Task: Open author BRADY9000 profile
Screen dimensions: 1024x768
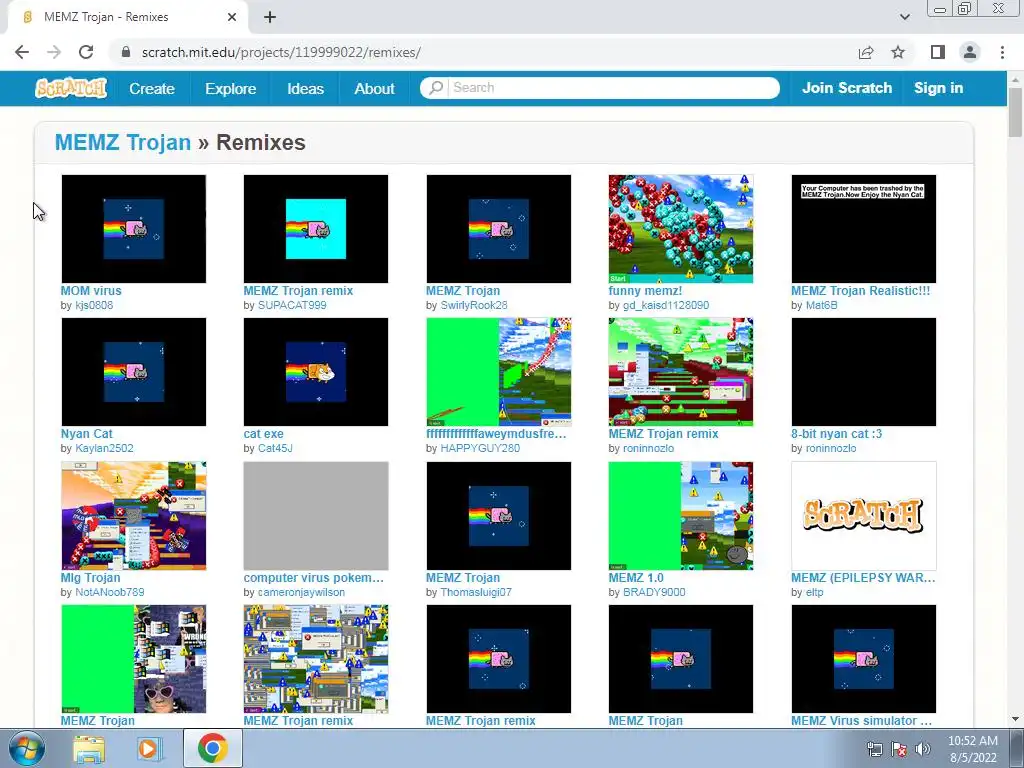Action: pyautogui.click(x=654, y=592)
